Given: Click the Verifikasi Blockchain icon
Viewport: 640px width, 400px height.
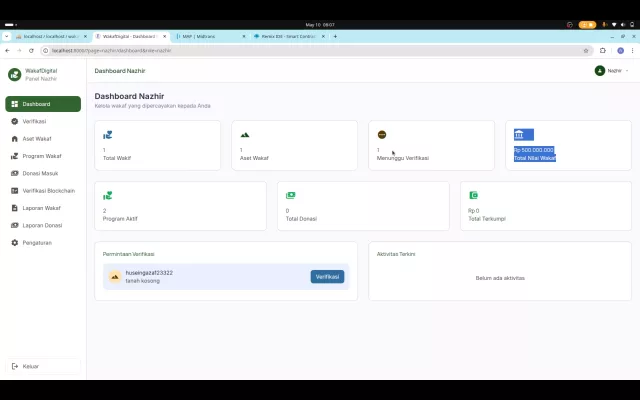Looking at the screenshot, I should coord(15,191).
